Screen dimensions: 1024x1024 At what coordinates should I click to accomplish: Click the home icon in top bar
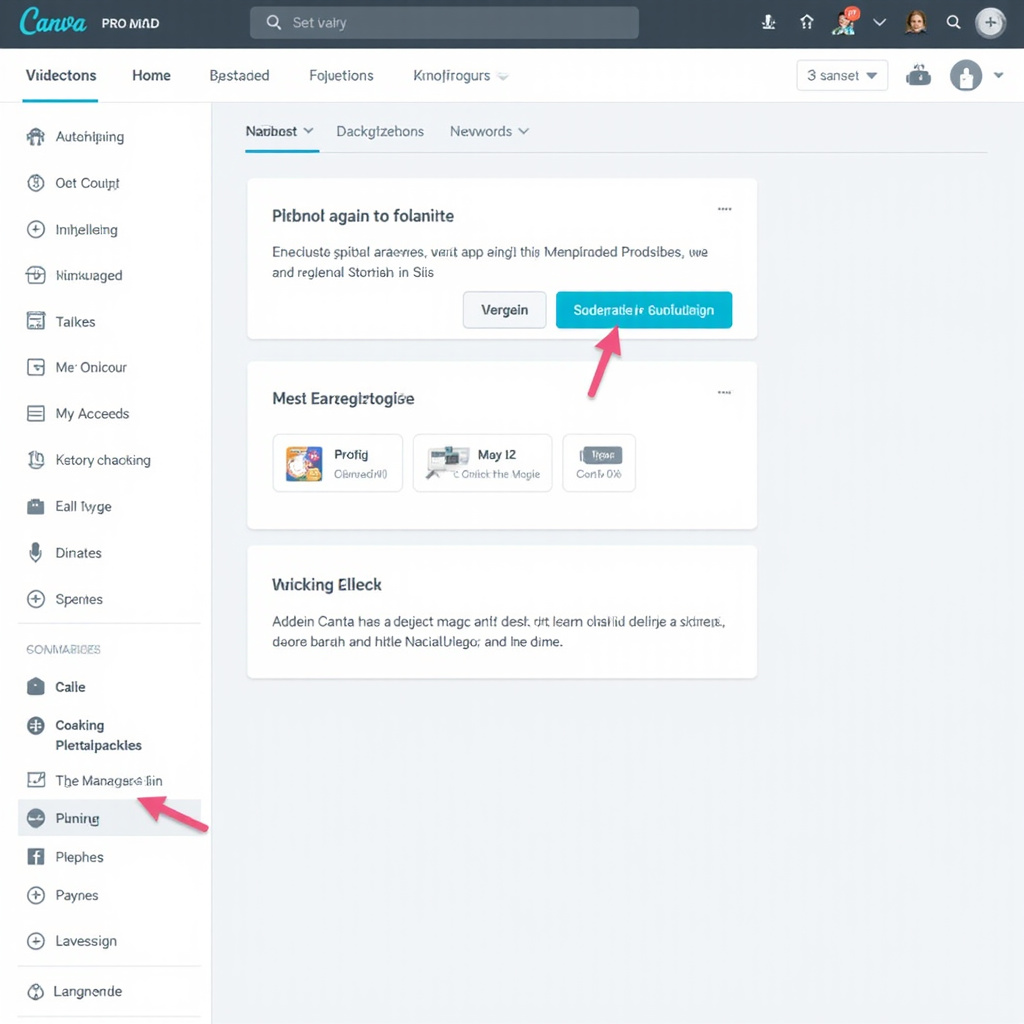(807, 22)
